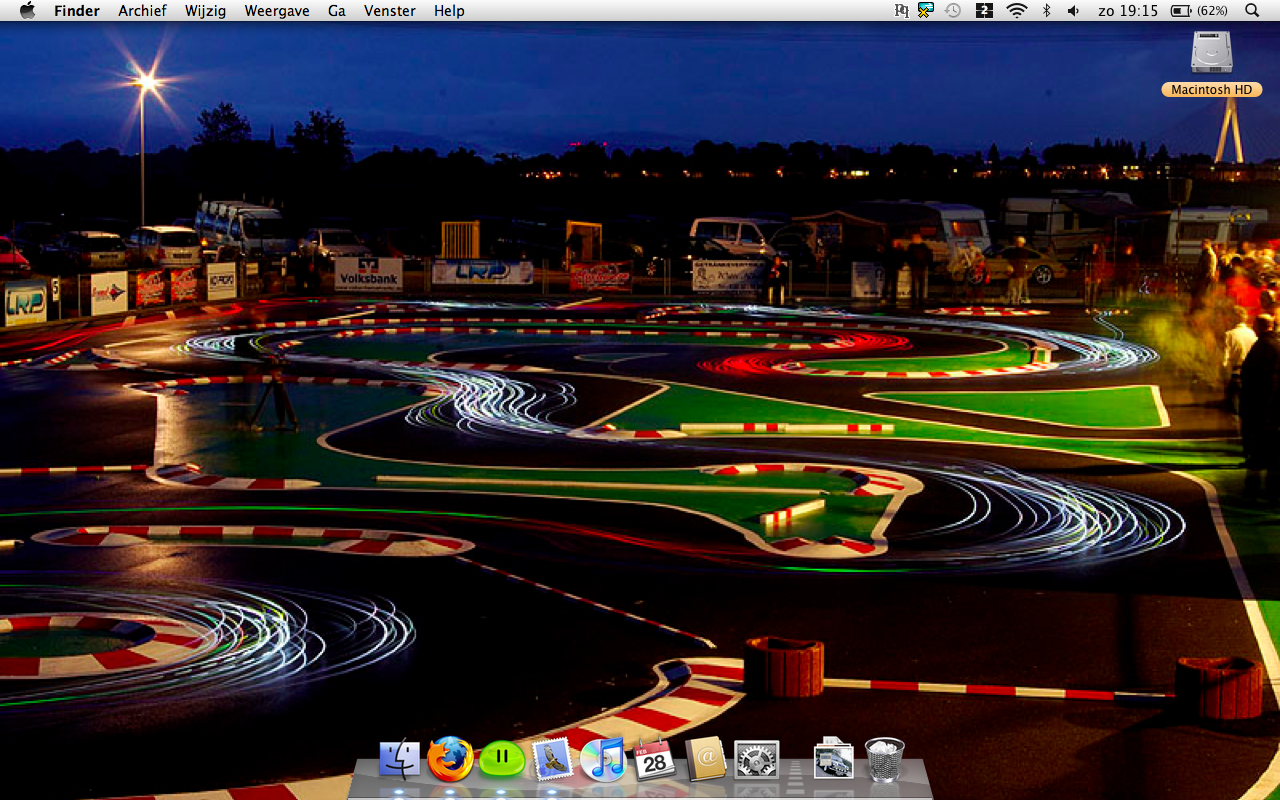Open Address Book in the Dock
This screenshot has height=800, width=1280.
pos(706,760)
